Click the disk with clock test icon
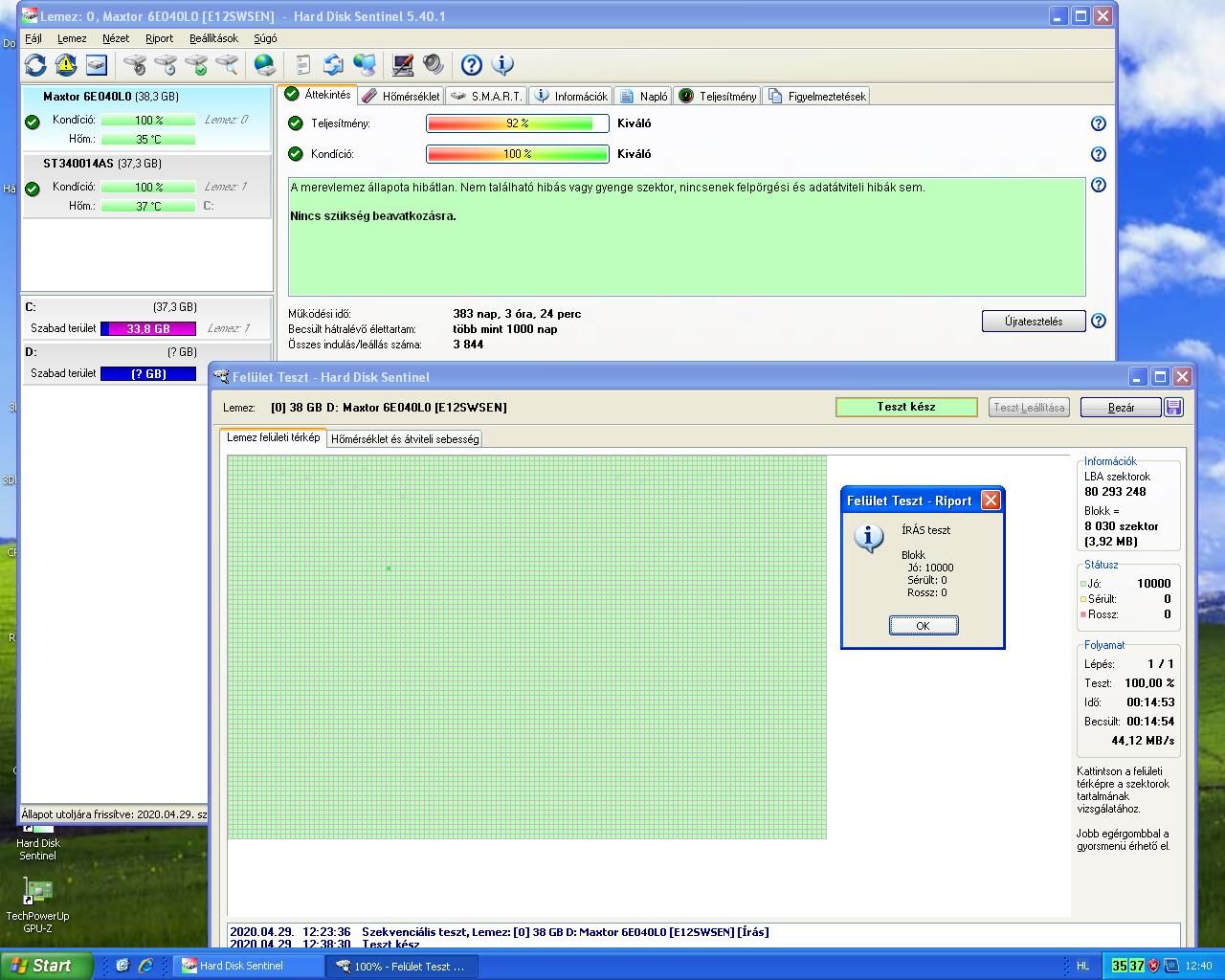1225x980 pixels. point(166,65)
